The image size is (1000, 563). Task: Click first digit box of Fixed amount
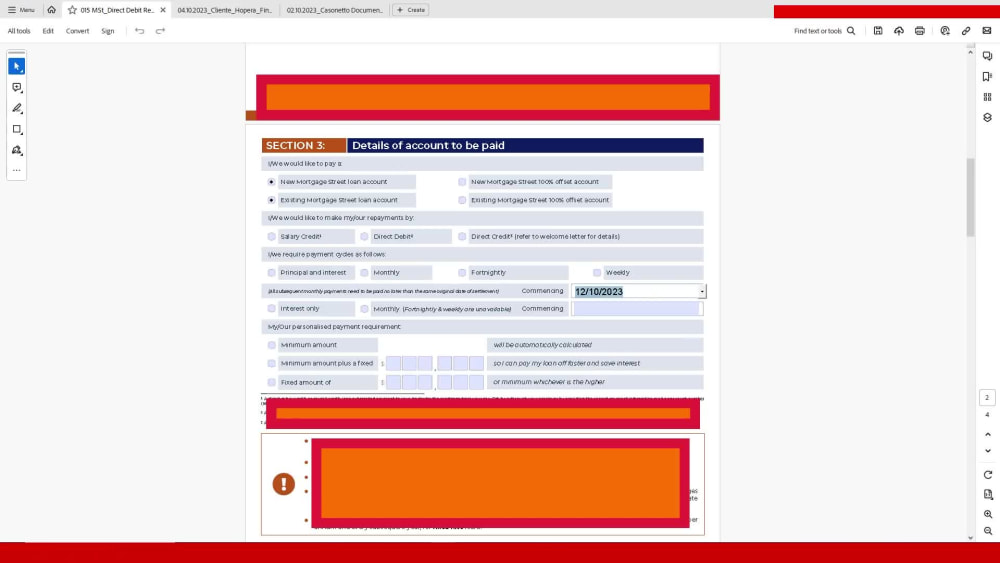coord(393,382)
